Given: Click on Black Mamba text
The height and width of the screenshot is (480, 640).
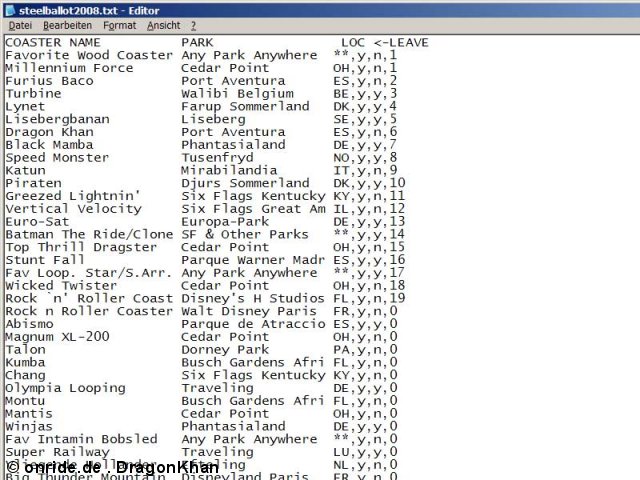Looking at the screenshot, I should pos(49,145).
